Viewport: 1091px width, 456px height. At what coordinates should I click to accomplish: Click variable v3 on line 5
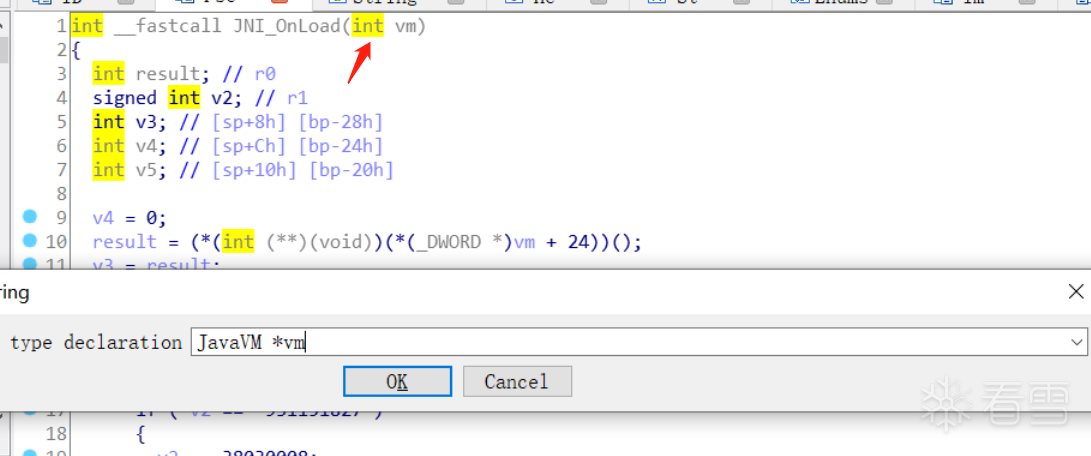[x=145, y=122]
